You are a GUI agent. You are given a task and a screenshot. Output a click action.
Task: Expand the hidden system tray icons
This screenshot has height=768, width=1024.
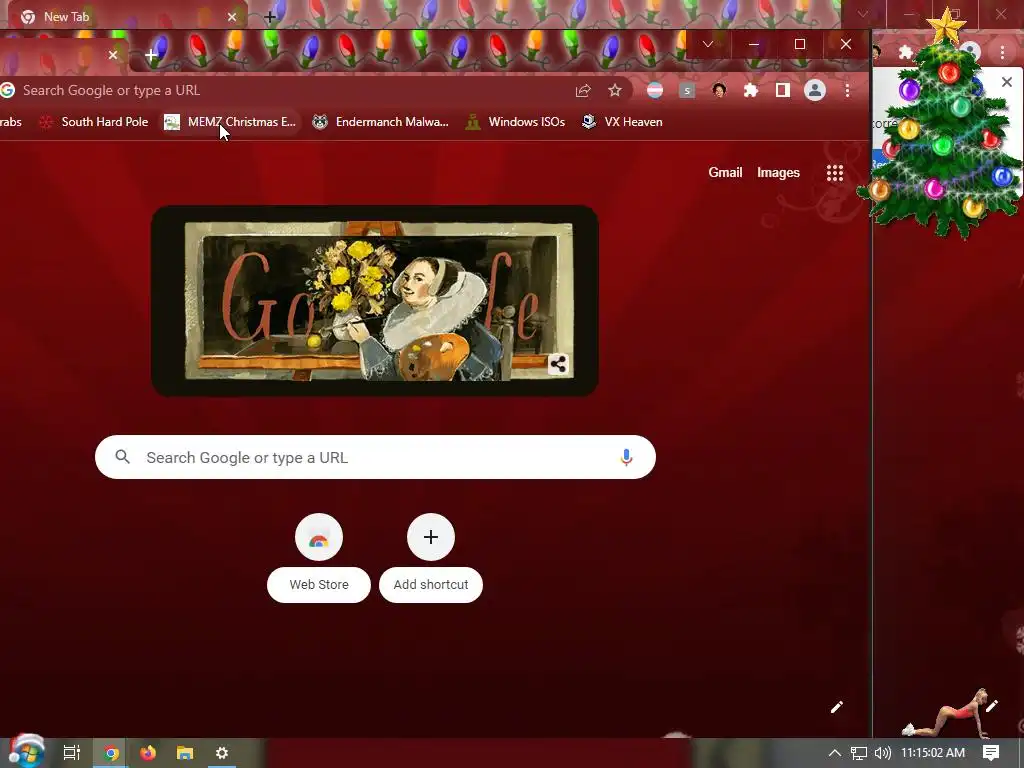click(x=835, y=753)
